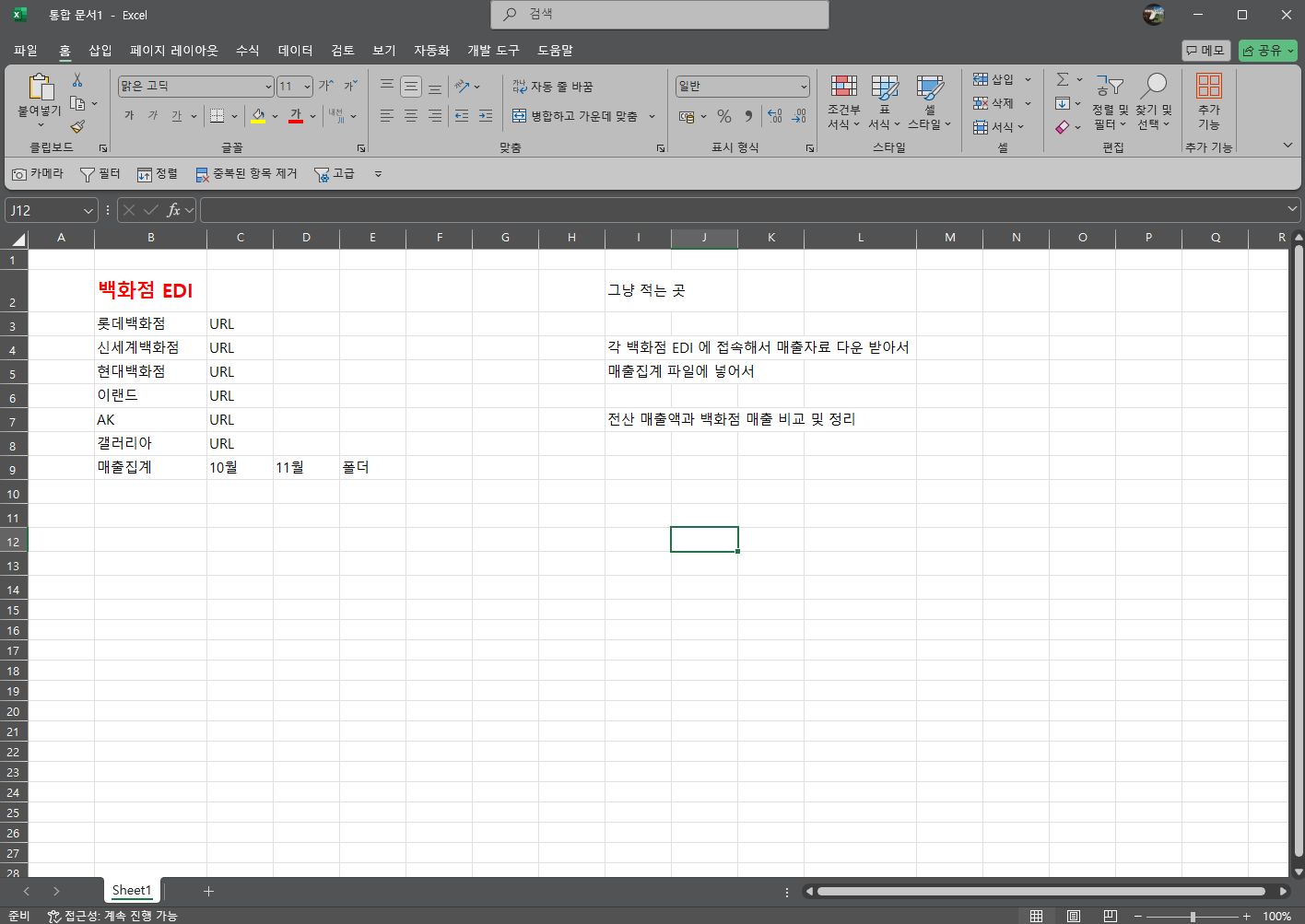Add a new sheet with plus button

[x=208, y=891]
